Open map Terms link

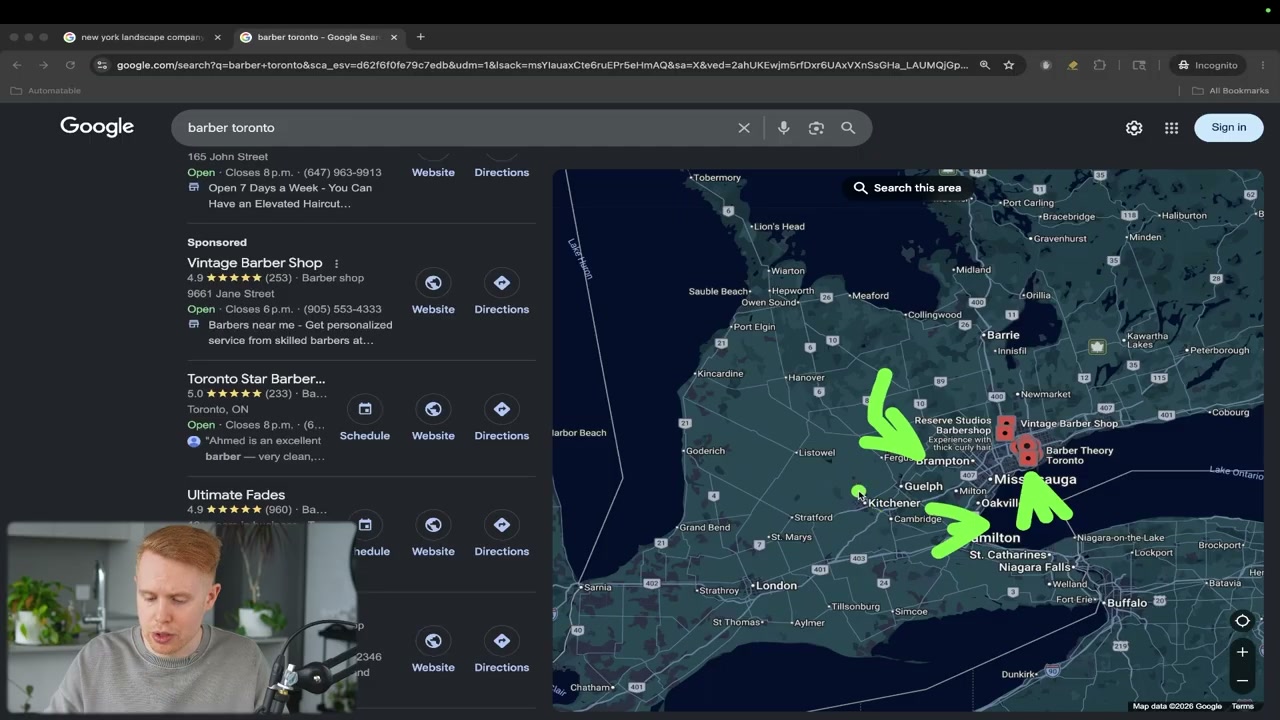(1243, 706)
